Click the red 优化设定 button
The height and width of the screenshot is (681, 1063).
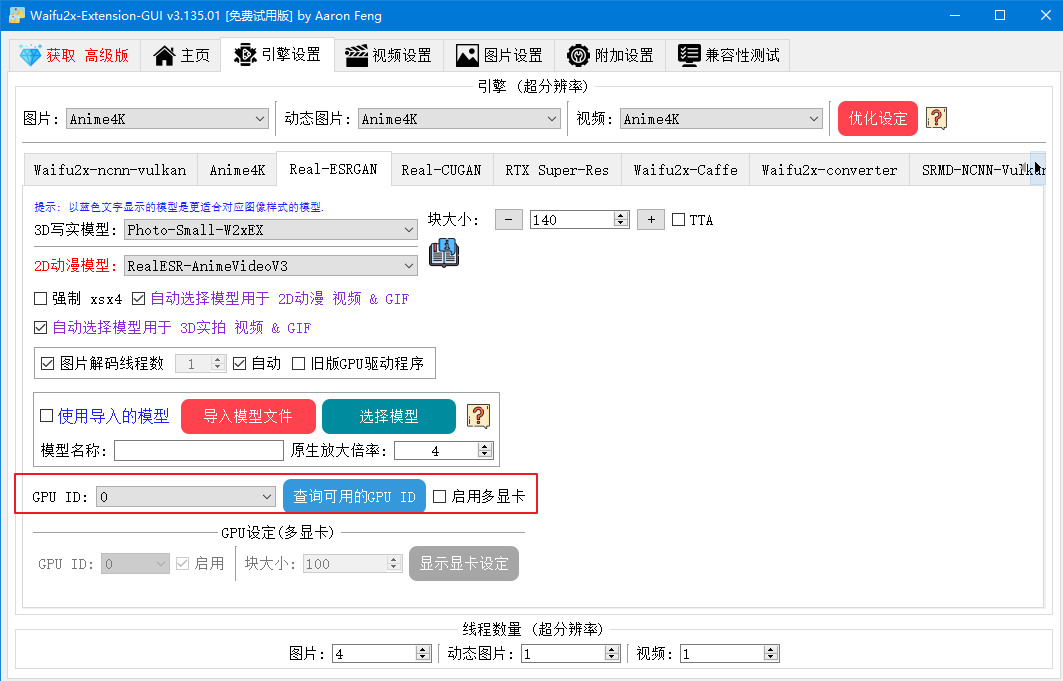(x=878, y=119)
